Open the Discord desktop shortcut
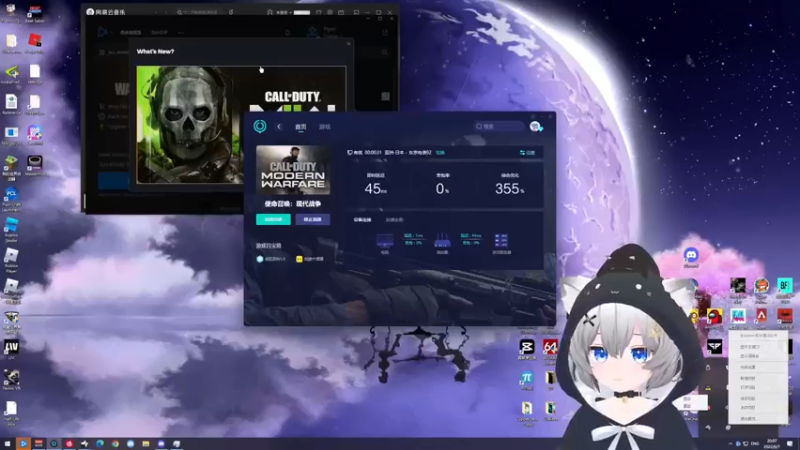Viewport: 800px width, 450px height. pos(691,257)
